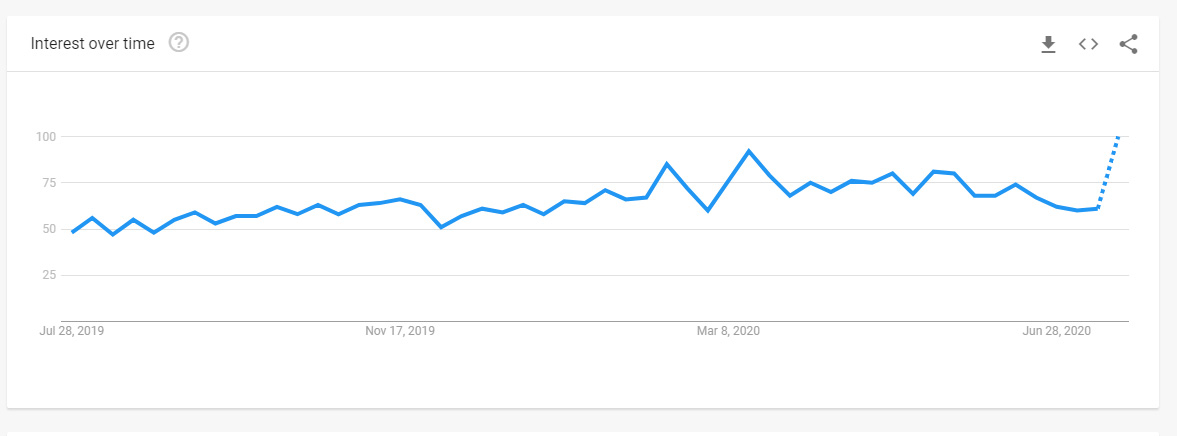1177x436 pixels.
Task: Click the highest solid-line peak near March 2020
Action: tap(748, 151)
